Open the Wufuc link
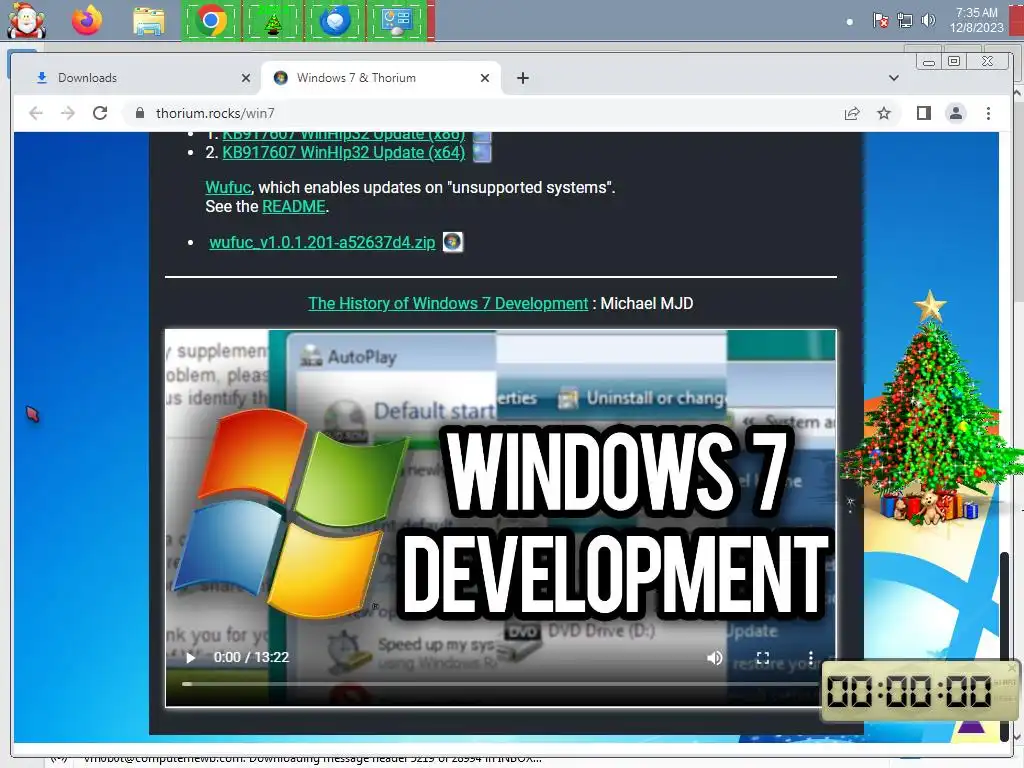Screen dimensions: 1024x768 pos(228,187)
